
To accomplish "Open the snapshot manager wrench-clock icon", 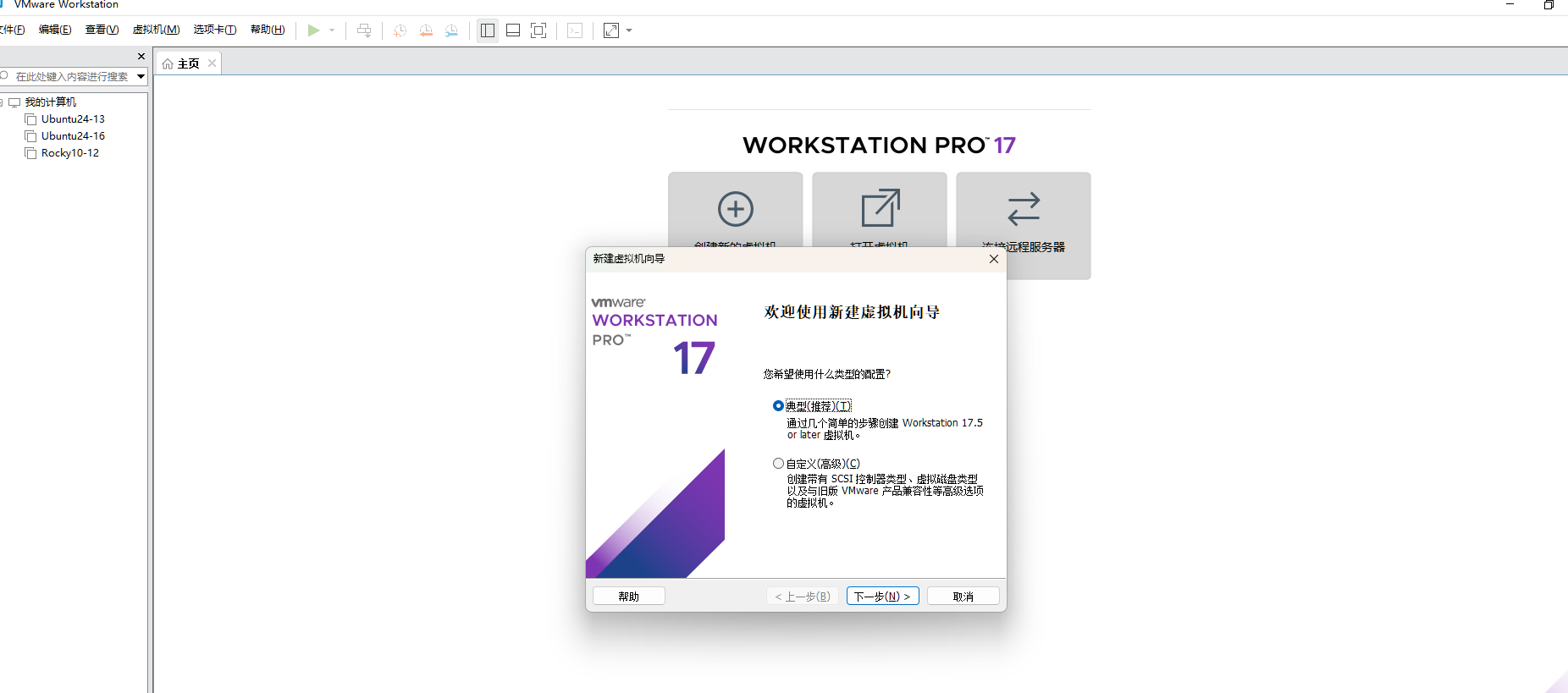I will coord(451,30).
